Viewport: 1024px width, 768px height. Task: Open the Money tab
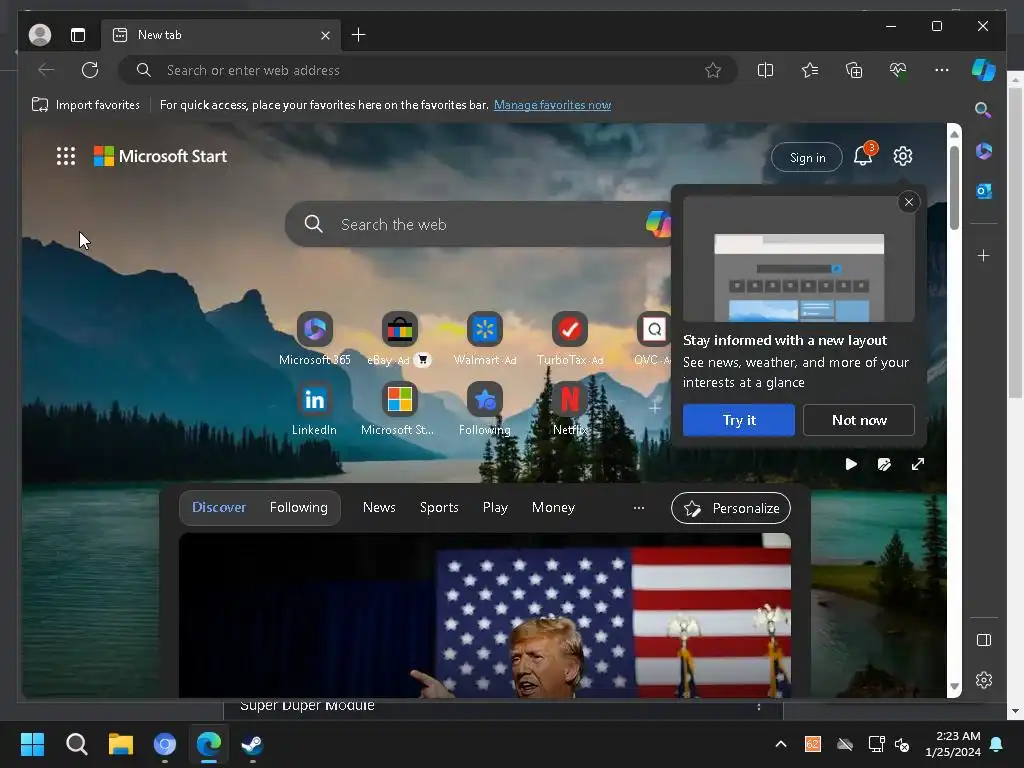553,507
